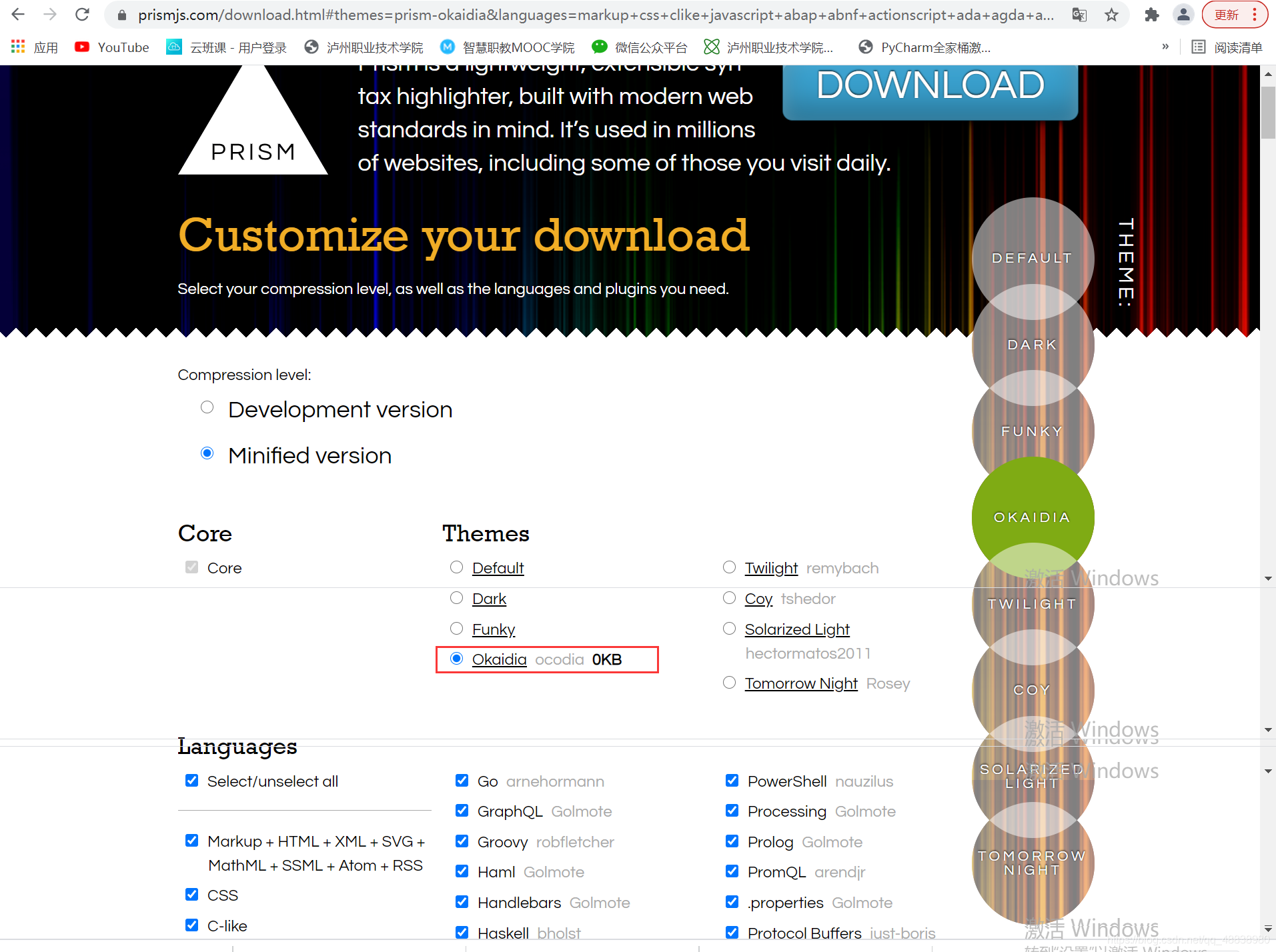Open the Twilight theme link
Viewport: 1276px width, 952px height.
pos(771,568)
